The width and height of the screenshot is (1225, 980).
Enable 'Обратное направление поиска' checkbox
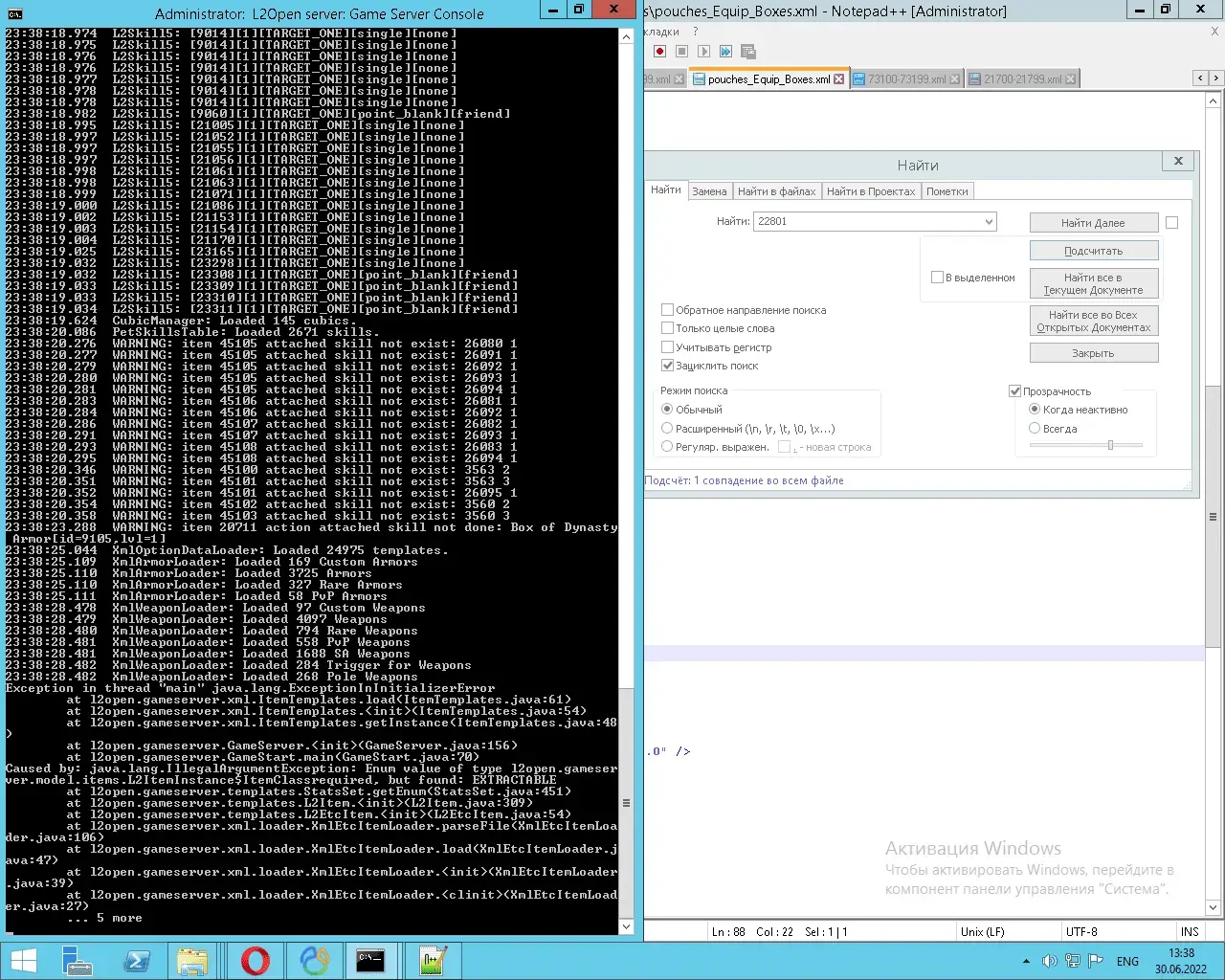[x=668, y=310]
